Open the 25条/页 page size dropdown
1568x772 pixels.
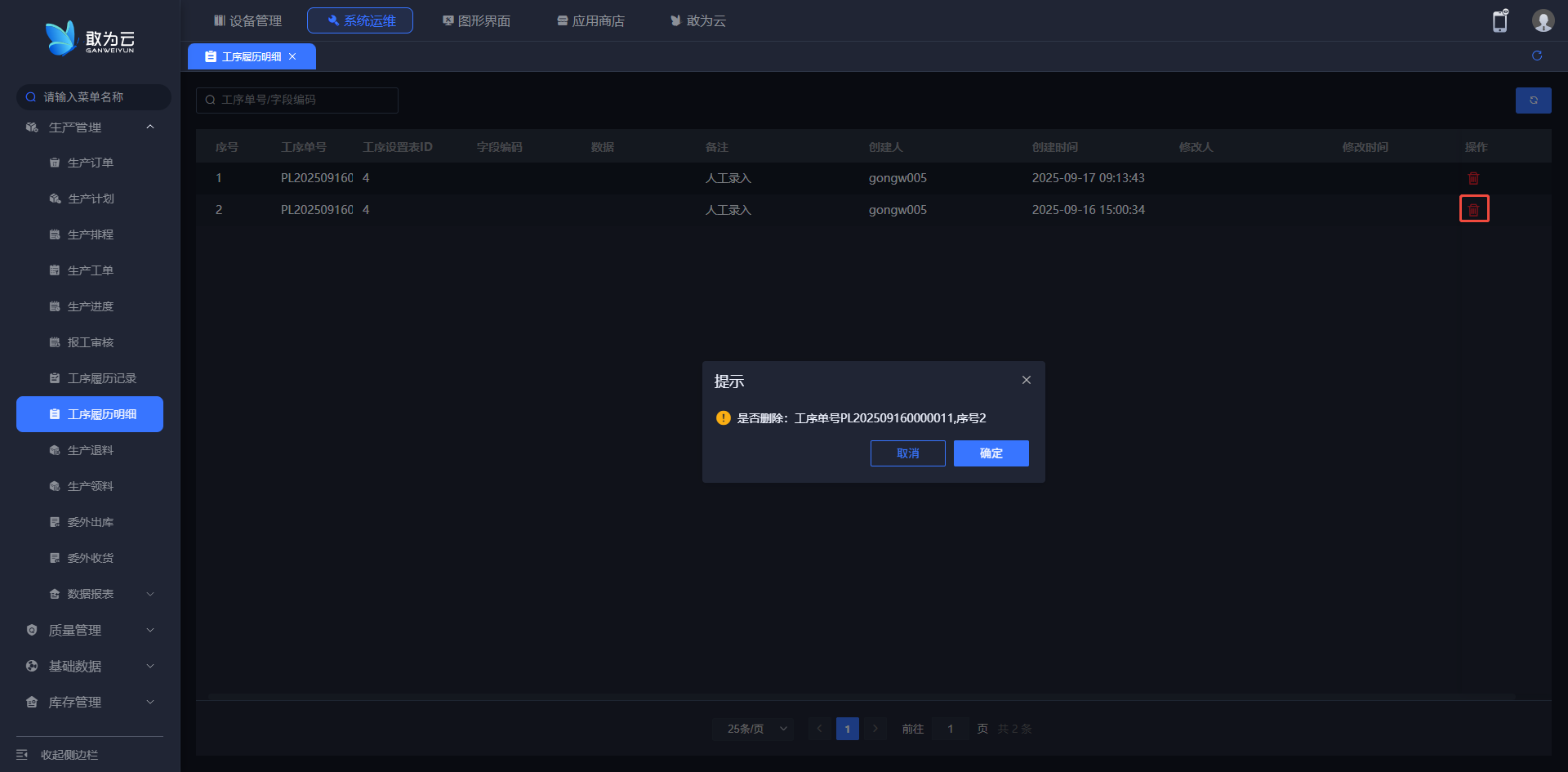[x=754, y=729]
